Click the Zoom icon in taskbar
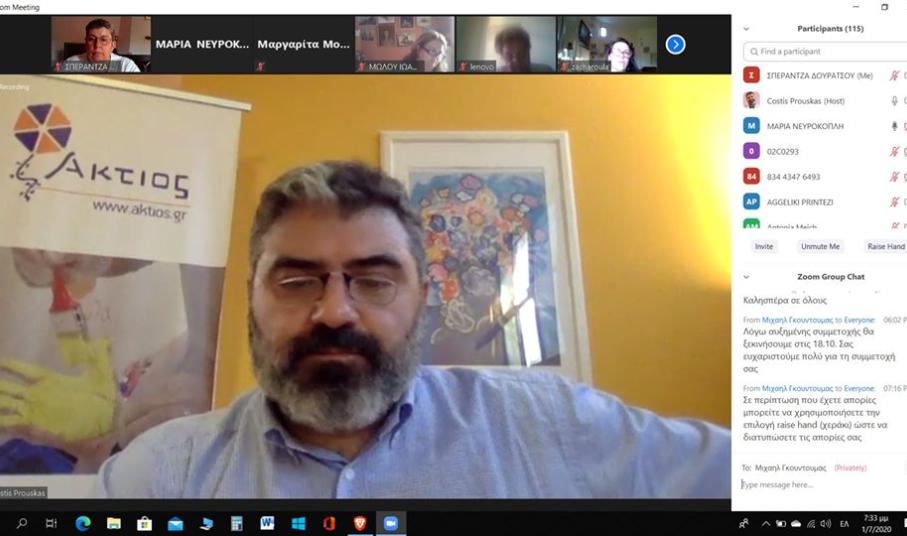Screen dimensions: 907x536 (x=390, y=523)
